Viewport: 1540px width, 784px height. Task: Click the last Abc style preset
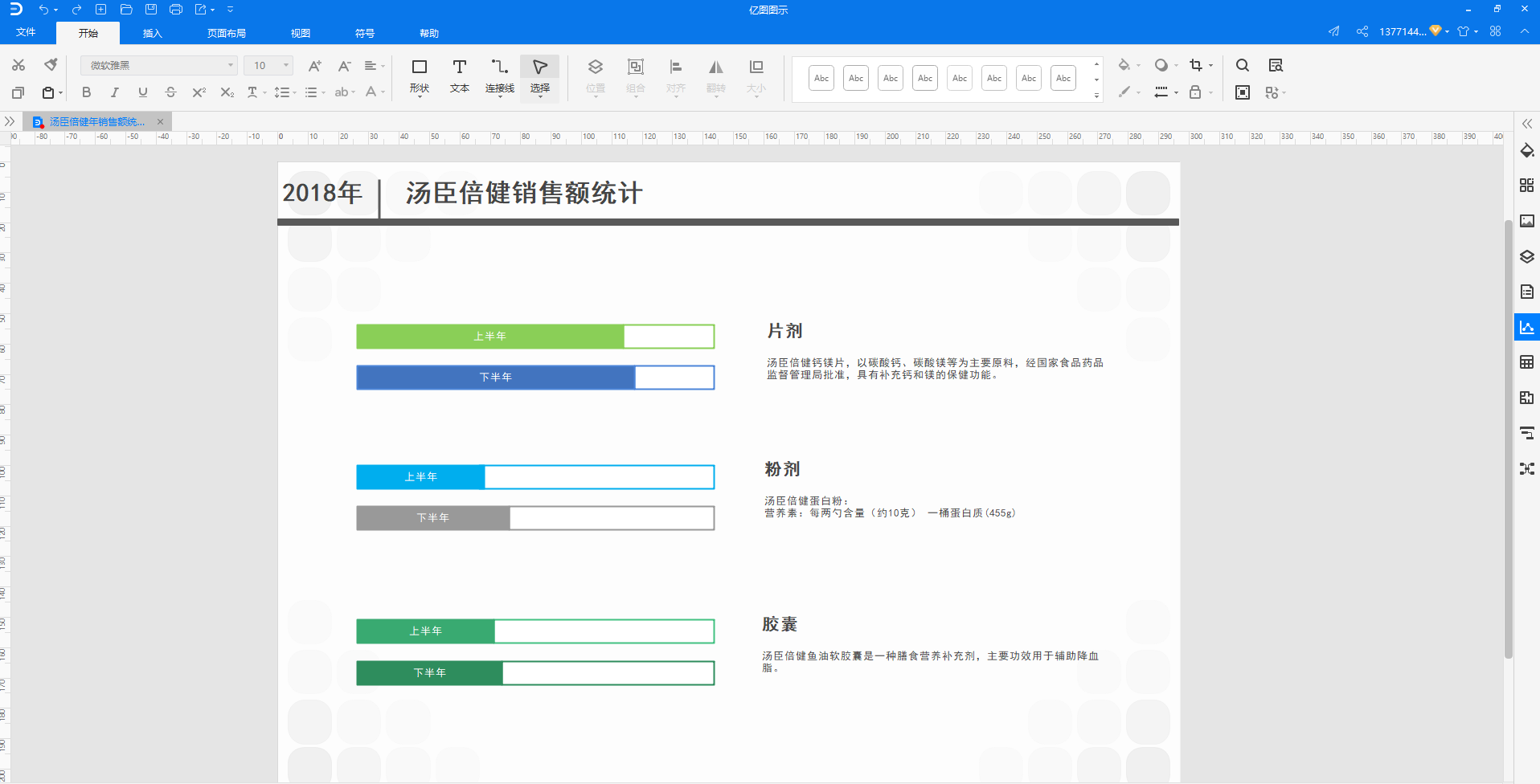click(1063, 78)
